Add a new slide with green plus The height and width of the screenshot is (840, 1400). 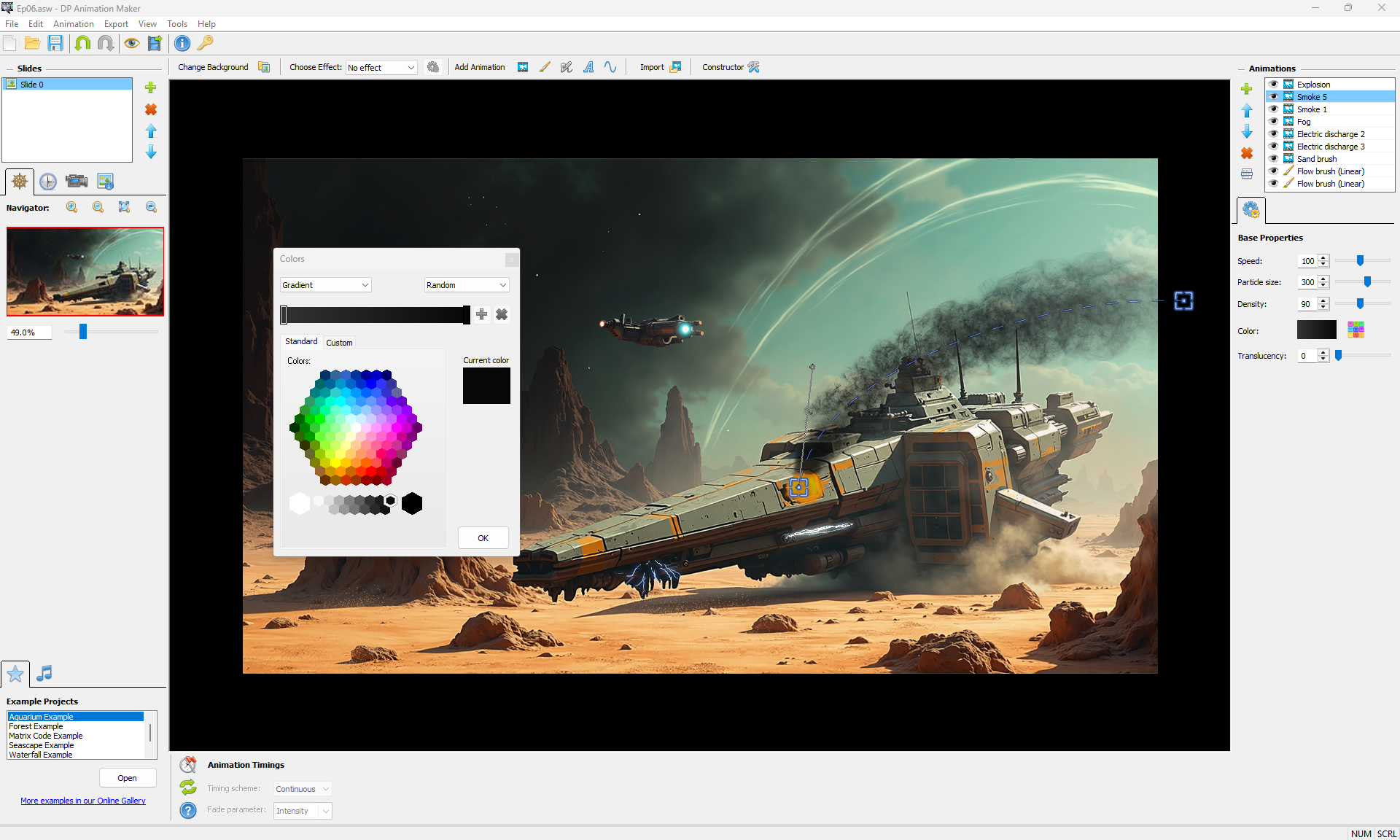point(151,87)
